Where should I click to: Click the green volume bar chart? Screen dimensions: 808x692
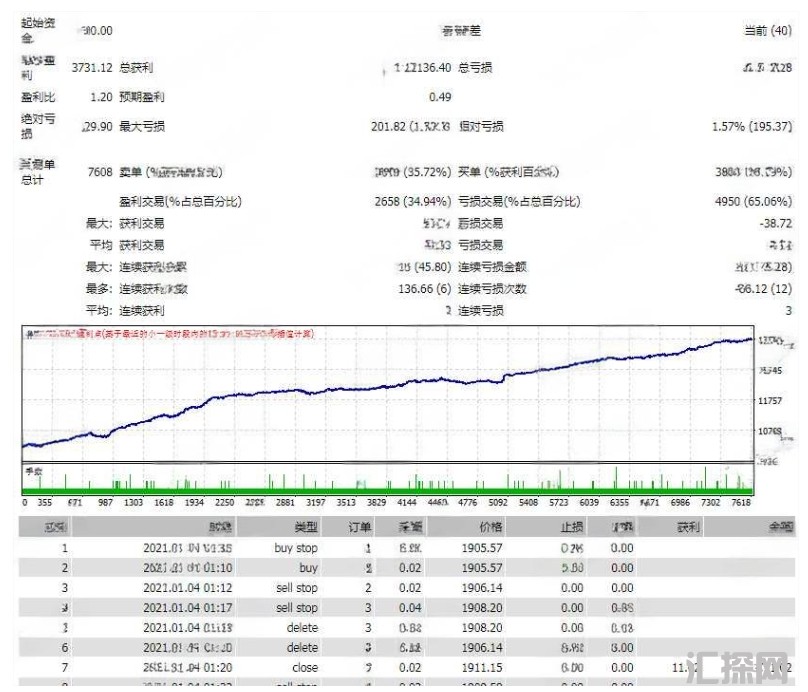click(x=388, y=479)
